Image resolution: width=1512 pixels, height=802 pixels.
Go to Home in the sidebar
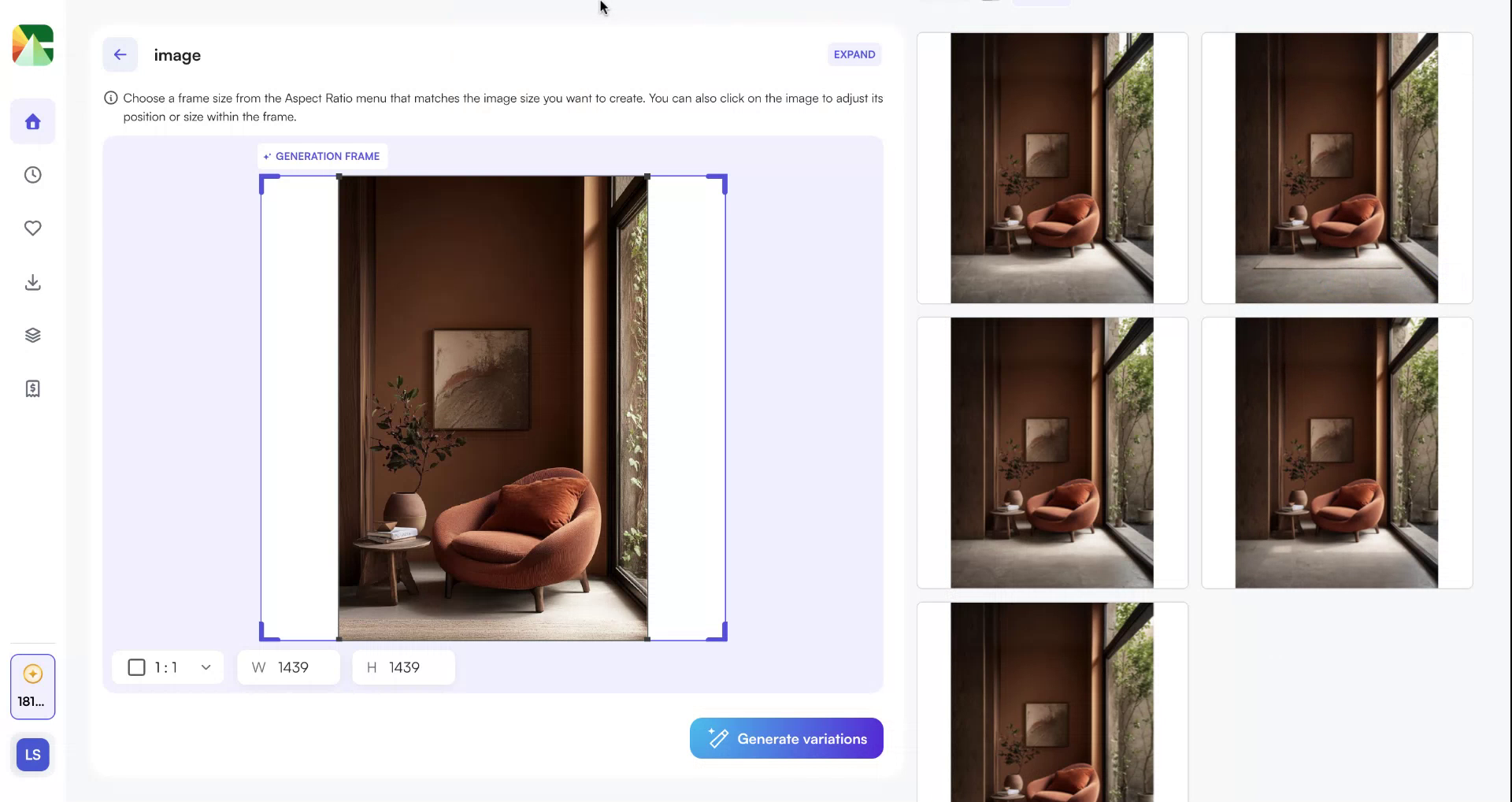32,121
